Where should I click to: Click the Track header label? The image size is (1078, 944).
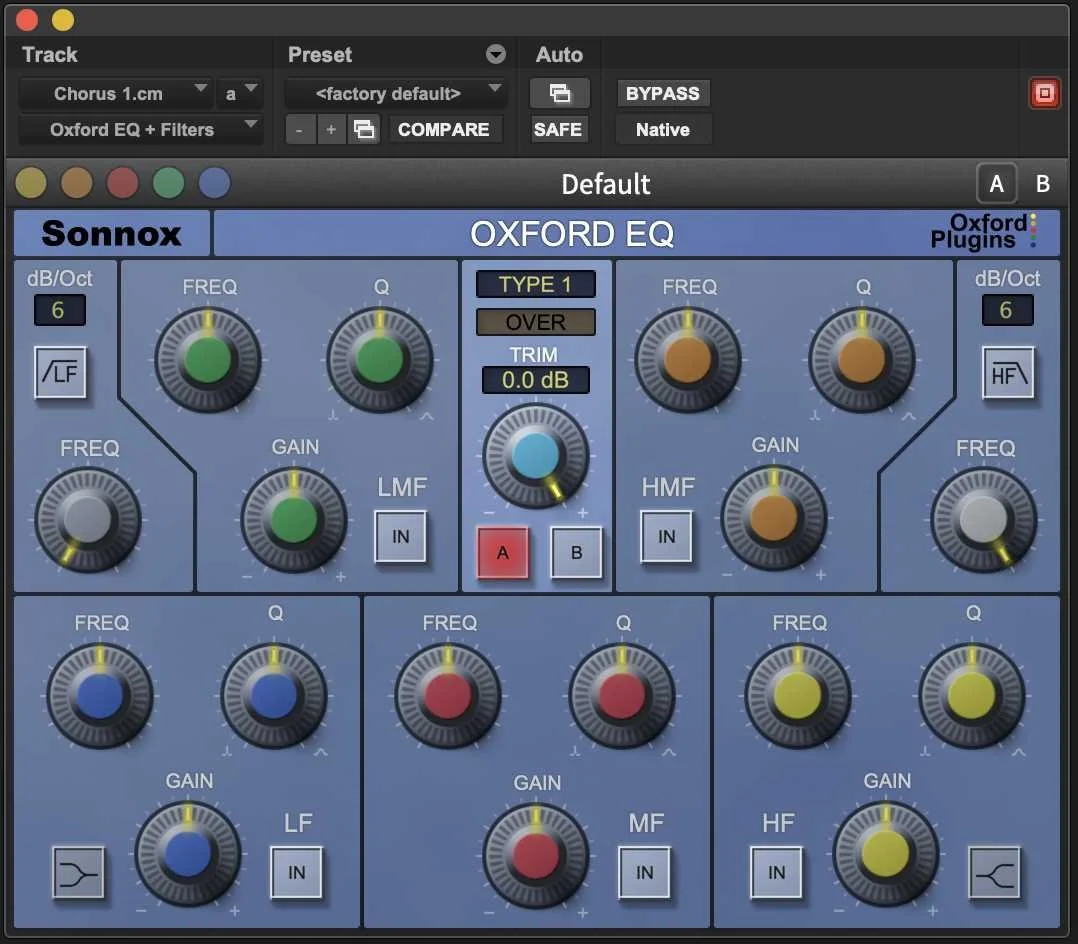50,54
